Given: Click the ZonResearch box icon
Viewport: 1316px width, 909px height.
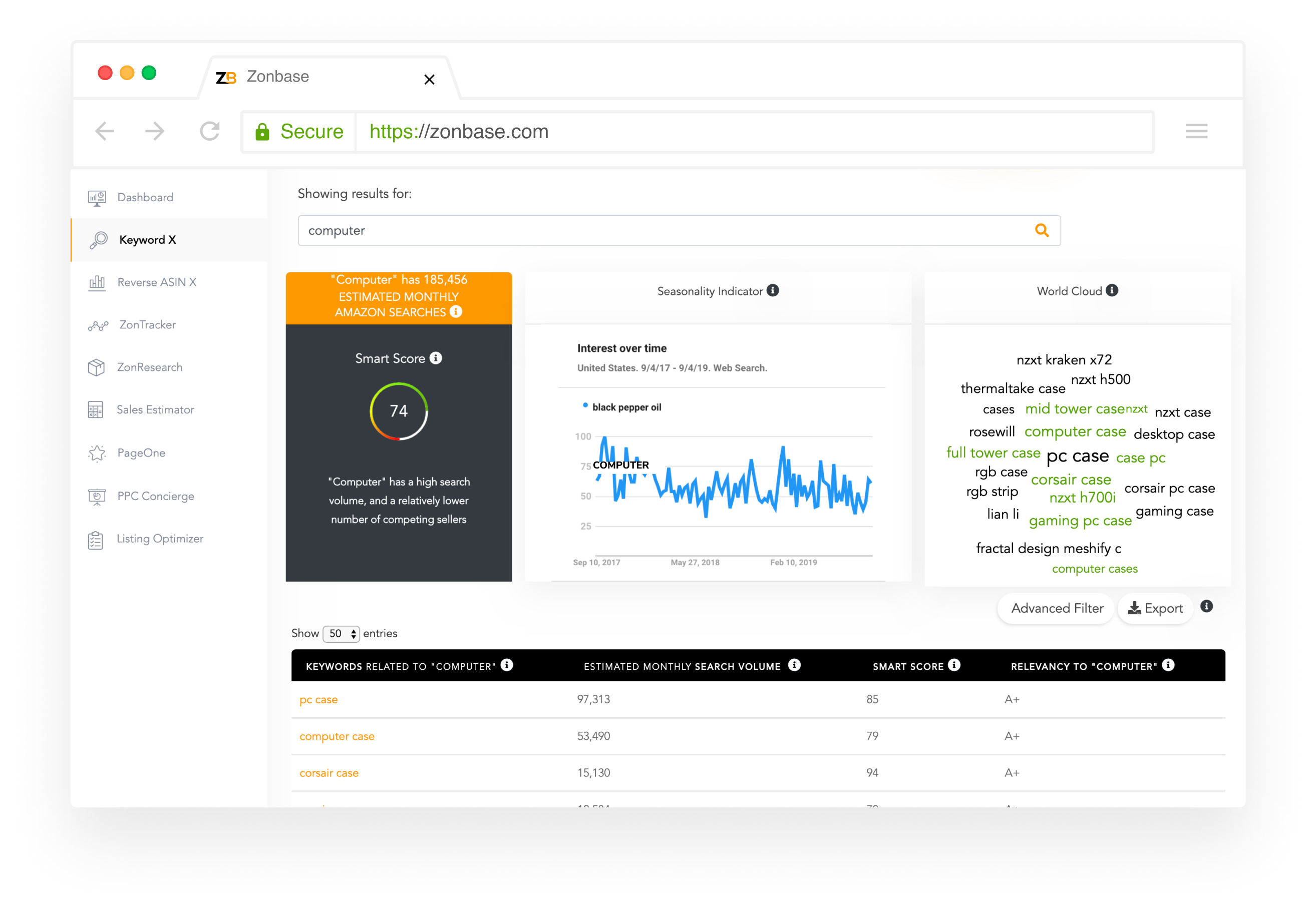Looking at the screenshot, I should [x=96, y=367].
